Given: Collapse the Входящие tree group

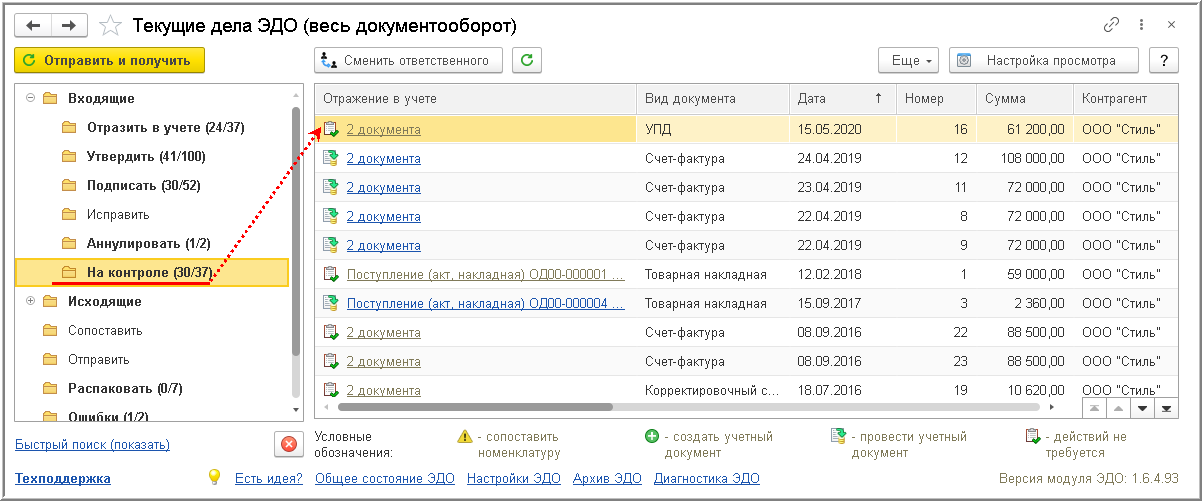Looking at the screenshot, I should (x=30, y=98).
